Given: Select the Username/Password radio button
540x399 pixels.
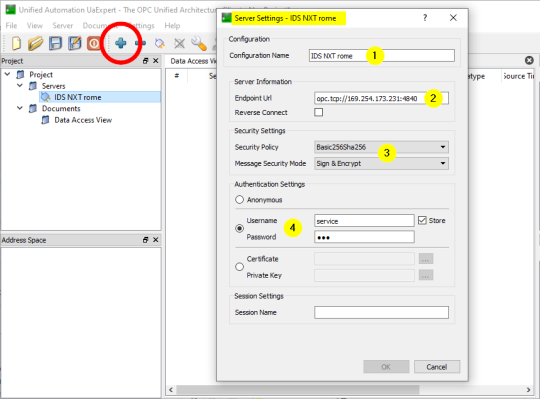Looking at the screenshot, I should (239, 228).
